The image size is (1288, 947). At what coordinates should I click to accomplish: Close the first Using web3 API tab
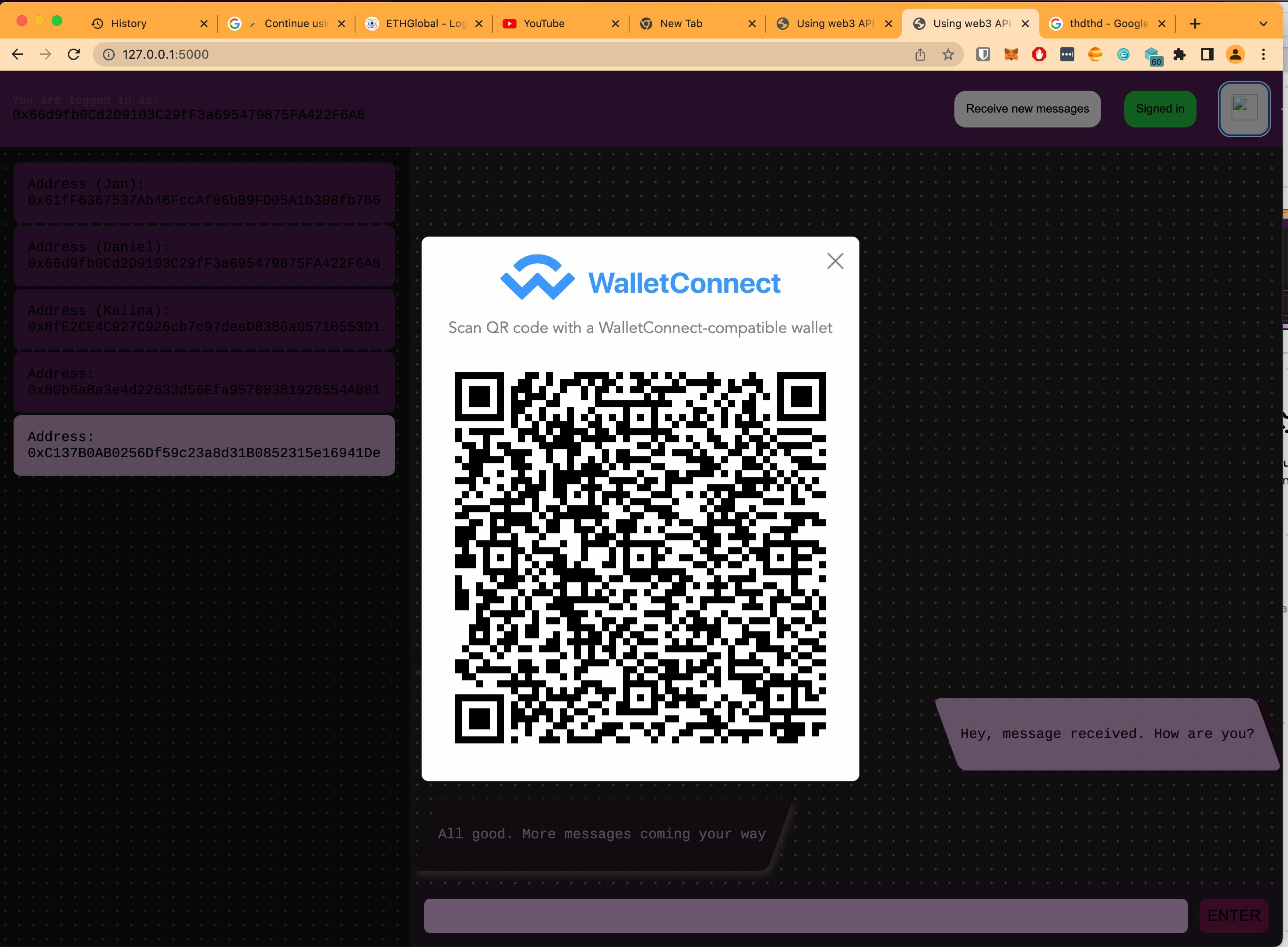point(889,24)
